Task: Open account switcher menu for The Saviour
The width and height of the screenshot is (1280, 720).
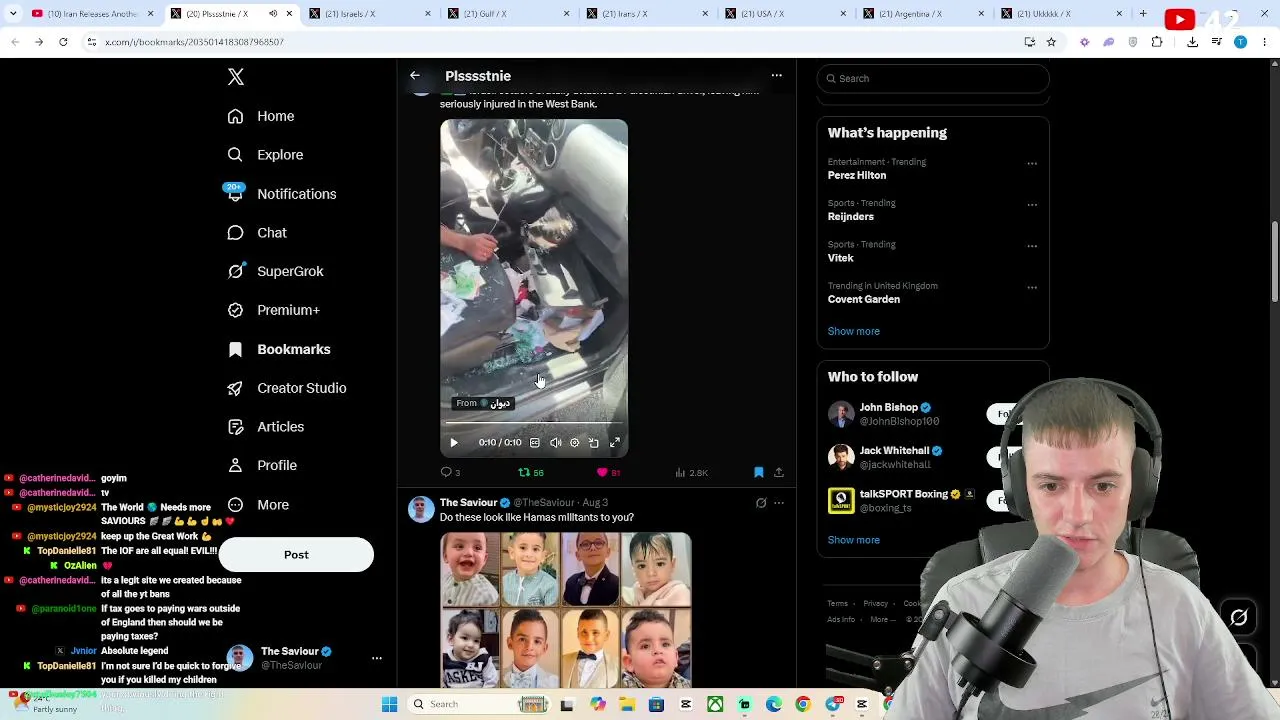Action: pos(377,658)
